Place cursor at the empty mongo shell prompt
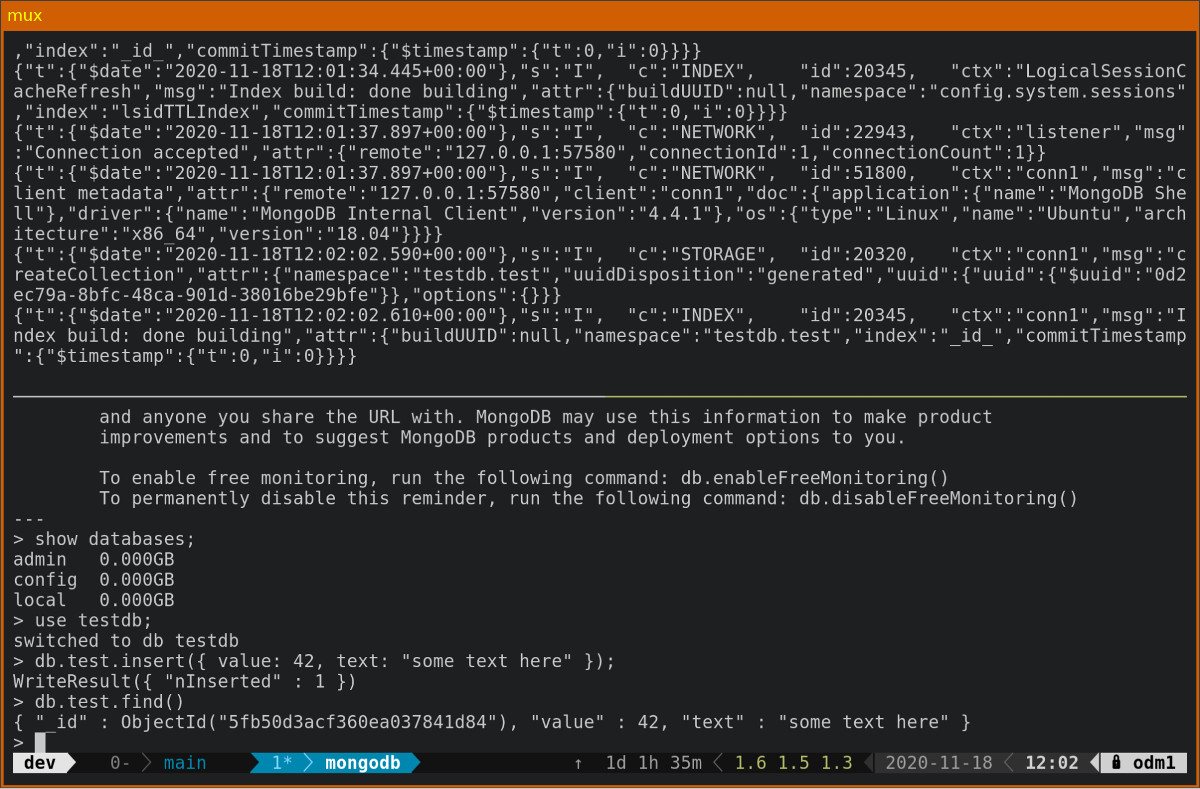Image resolution: width=1200 pixels, height=789 pixels. [x=40, y=742]
